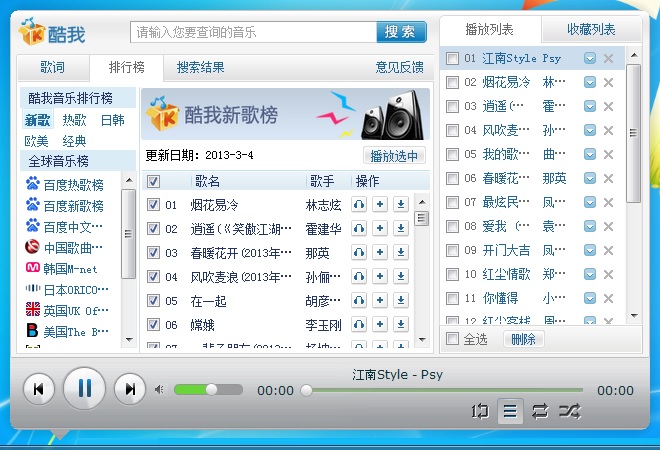Image resolution: width=660 pixels, height=450 pixels.
Task: Focus the music search input field
Action: click(x=254, y=32)
